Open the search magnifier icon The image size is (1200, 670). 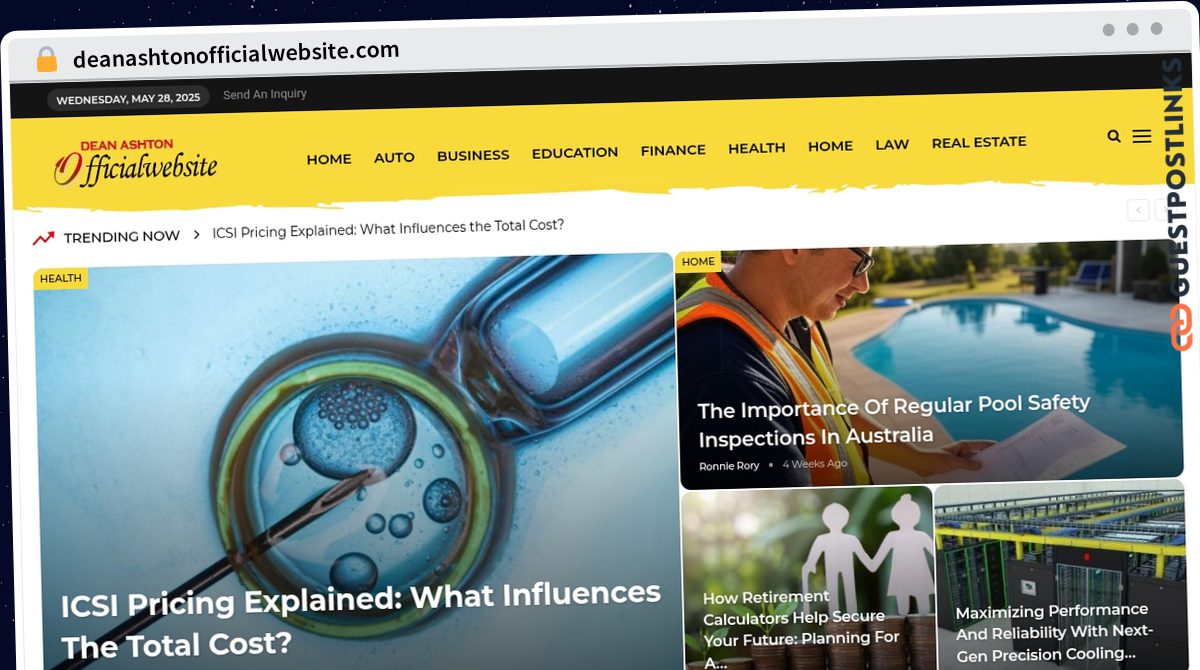(x=1114, y=136)
